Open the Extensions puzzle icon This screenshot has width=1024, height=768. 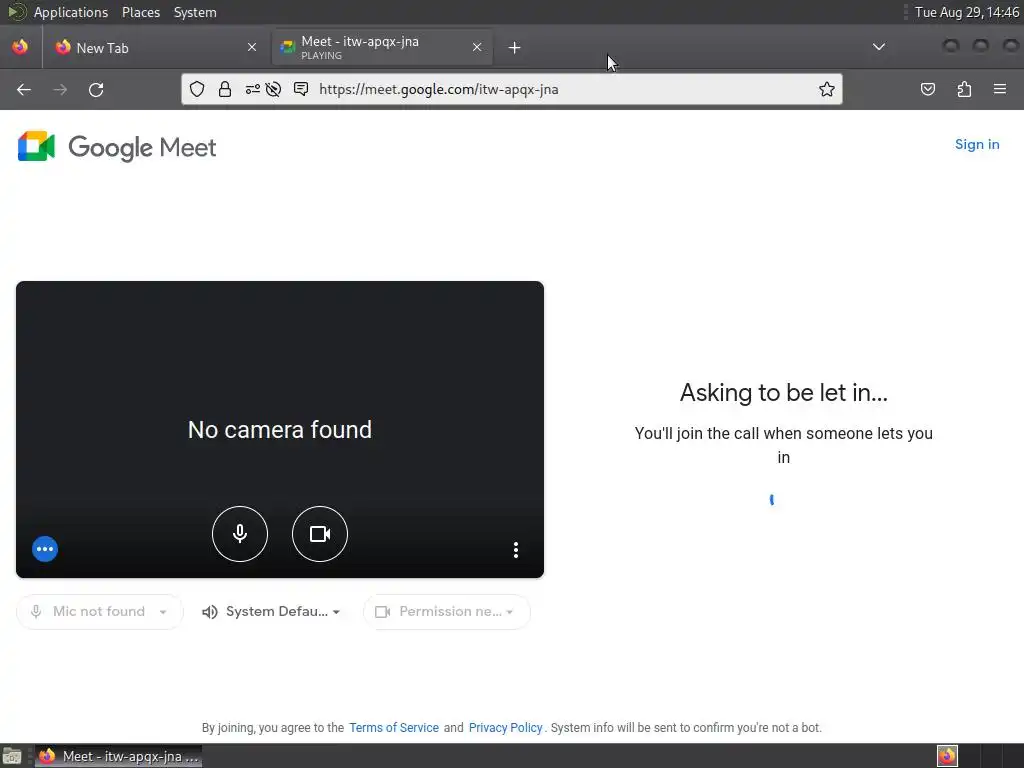point(964,89)
